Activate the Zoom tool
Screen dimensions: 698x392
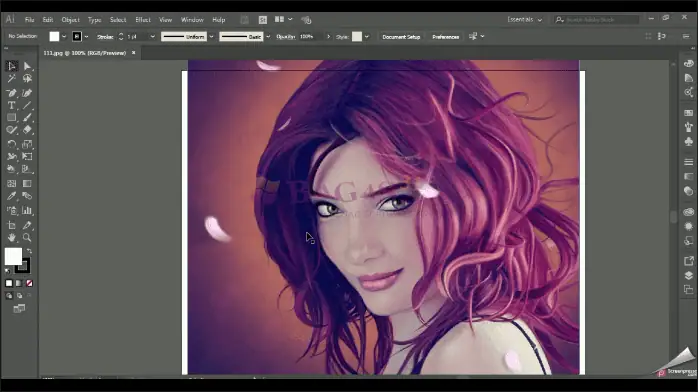[27, 238]
